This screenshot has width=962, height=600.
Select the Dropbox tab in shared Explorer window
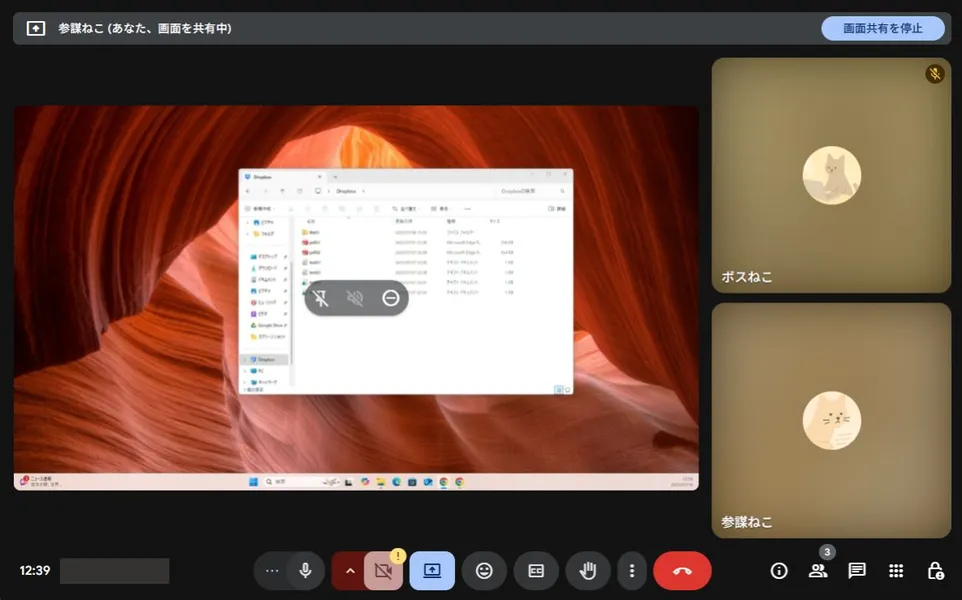(x=282, y=177)
